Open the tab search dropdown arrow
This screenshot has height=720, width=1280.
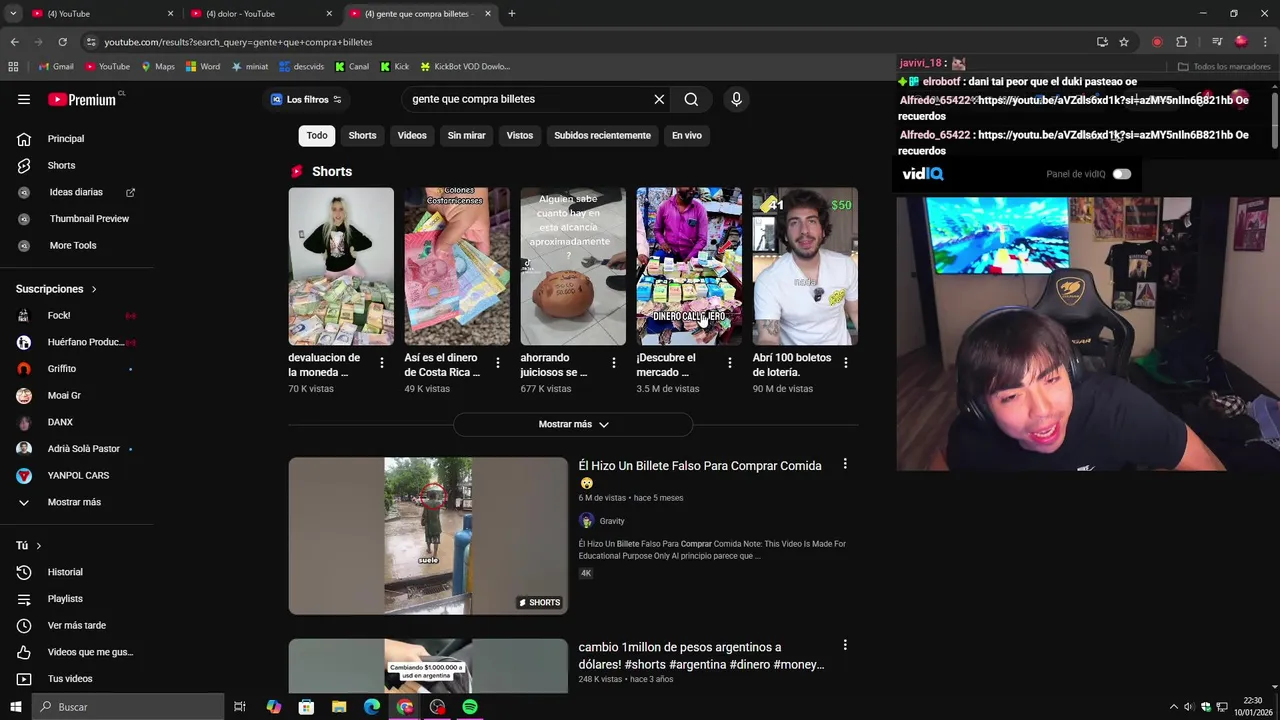pos(13,14)
